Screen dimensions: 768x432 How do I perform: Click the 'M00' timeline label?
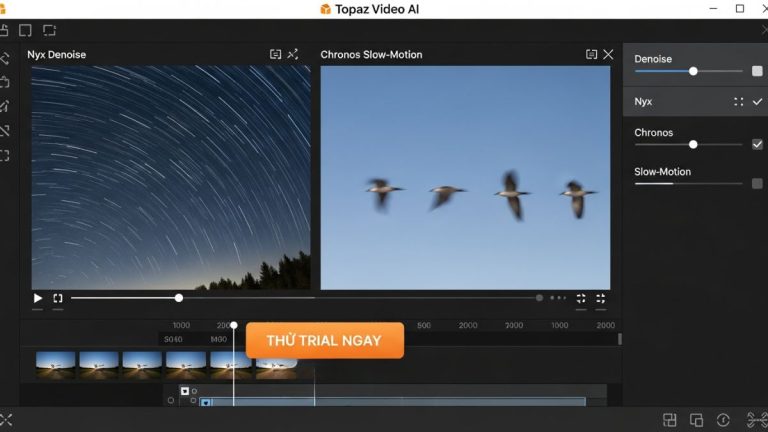coord(218,339)
